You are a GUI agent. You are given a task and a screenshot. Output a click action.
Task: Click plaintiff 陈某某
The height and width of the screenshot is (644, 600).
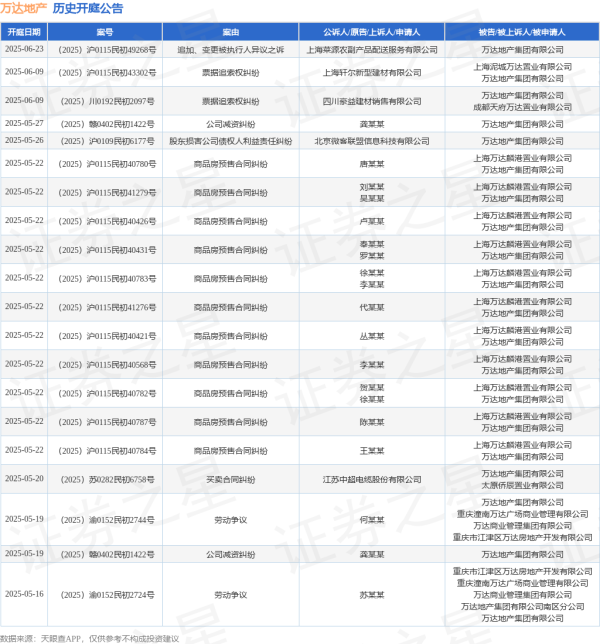click(372, 422)
